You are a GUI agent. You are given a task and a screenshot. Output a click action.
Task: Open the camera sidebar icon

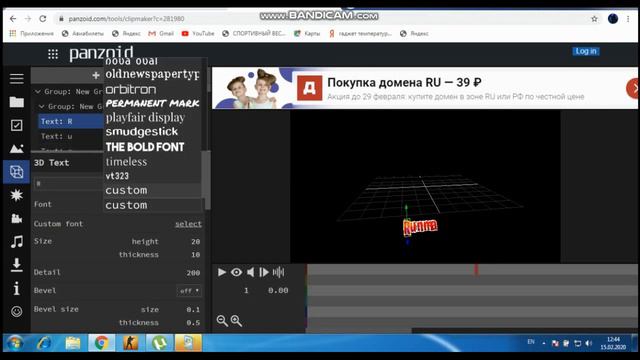click(x=16, y=218)
